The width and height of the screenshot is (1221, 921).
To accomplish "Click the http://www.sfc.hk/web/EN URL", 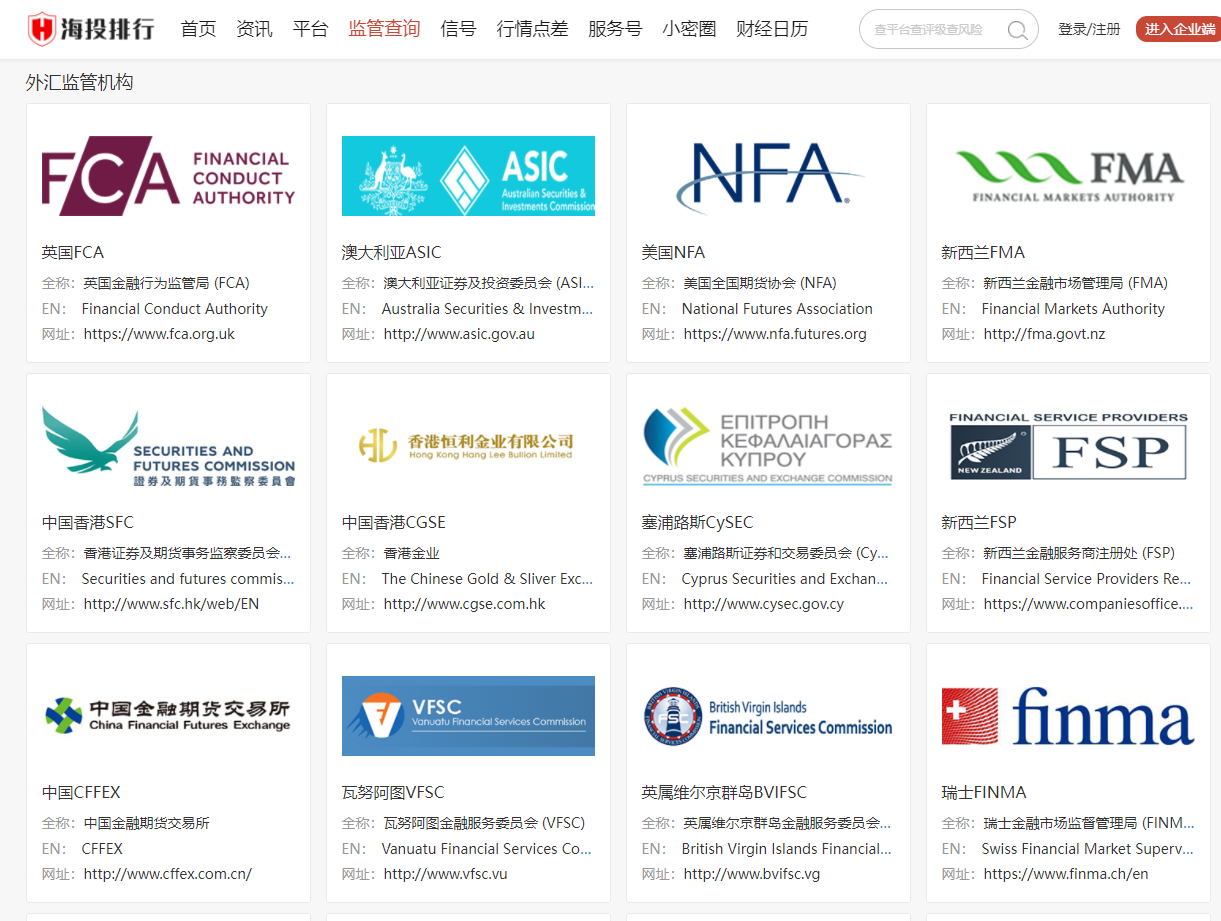I will click(x=171, y=604).
